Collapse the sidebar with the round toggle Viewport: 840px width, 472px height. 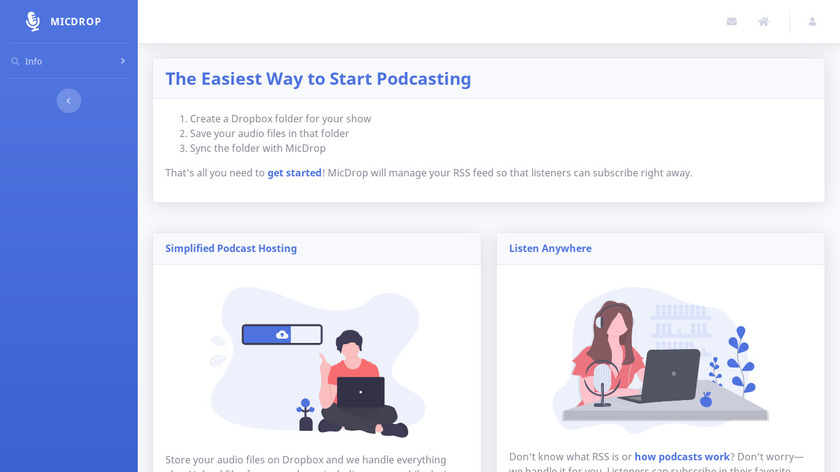tap(69, 101)
